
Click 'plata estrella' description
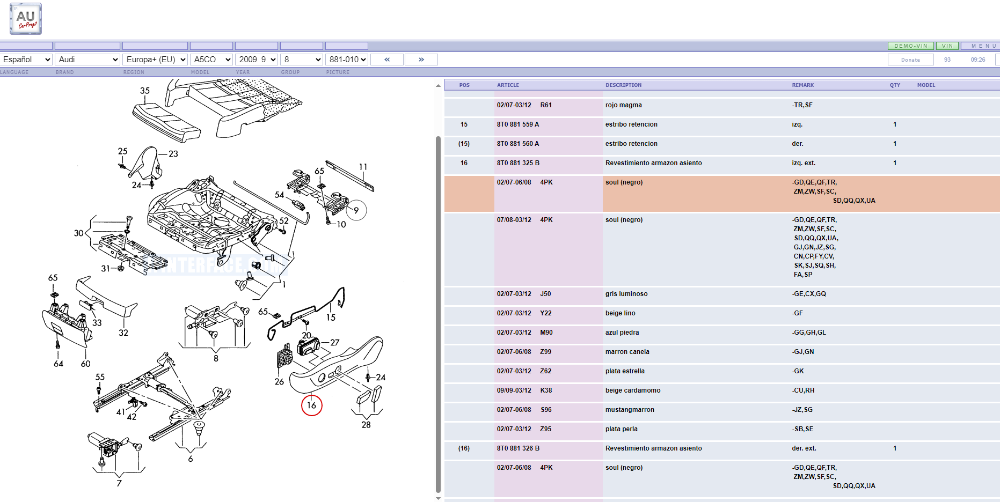(625, 371)
